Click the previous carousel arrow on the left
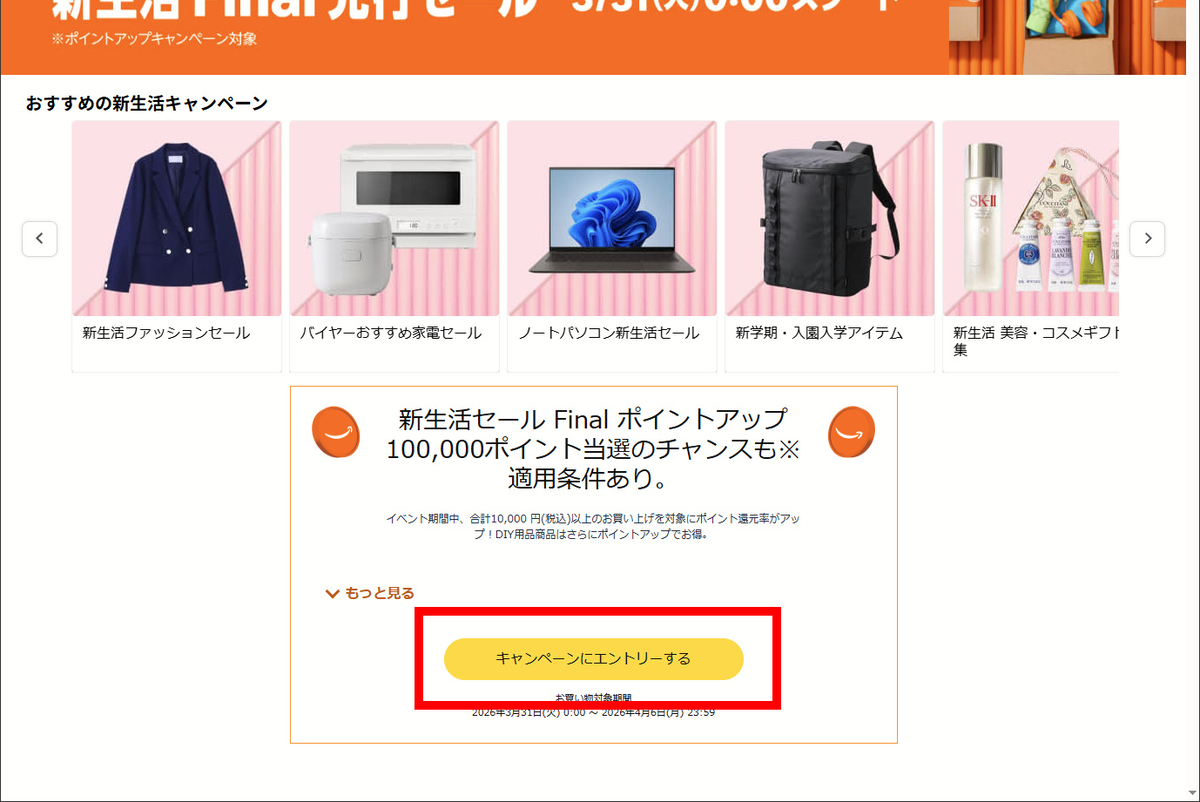Viewport: 1200px width, 802px height. click(40, 239)
